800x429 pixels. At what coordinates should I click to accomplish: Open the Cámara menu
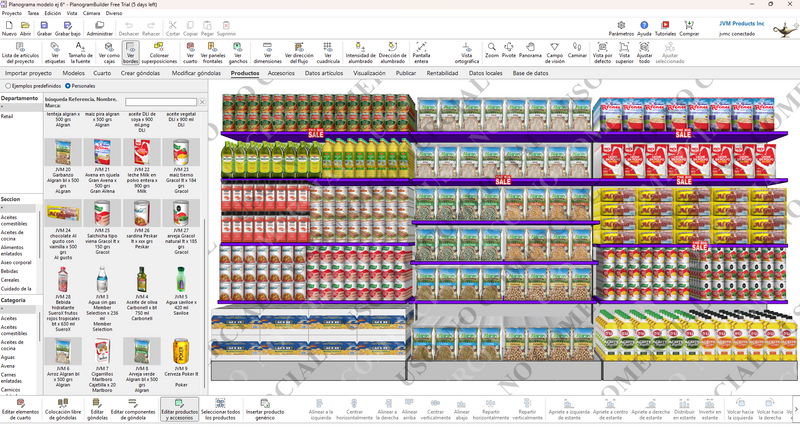coord(91,13)
